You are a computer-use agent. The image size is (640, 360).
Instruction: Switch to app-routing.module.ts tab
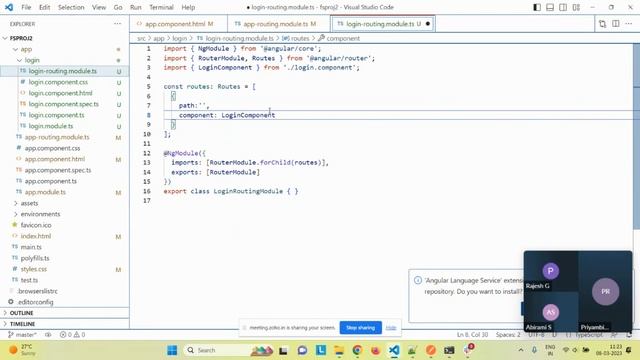pos(278,24)
